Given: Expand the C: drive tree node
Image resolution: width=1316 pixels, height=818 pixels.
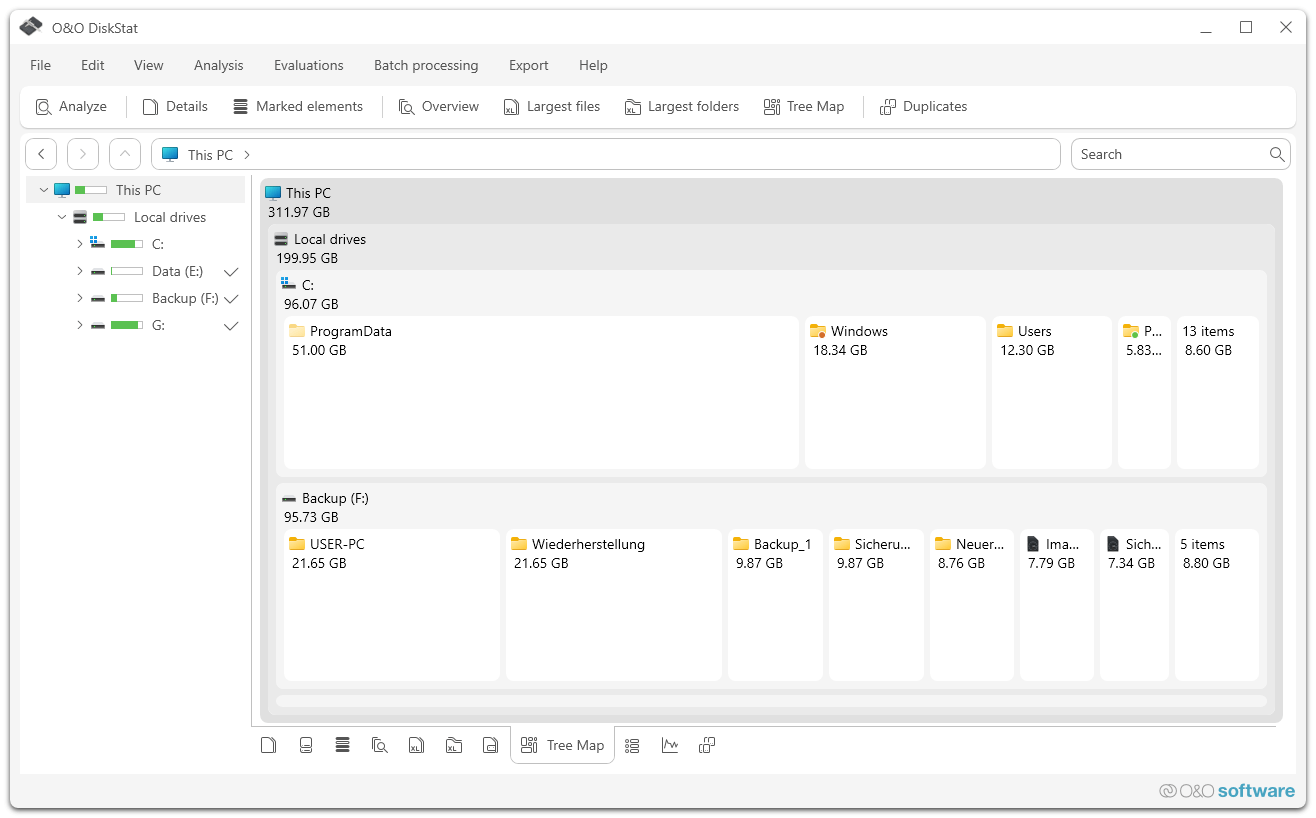Looking at the screenshot, I should pyautogui.click(x=80, y=244).
